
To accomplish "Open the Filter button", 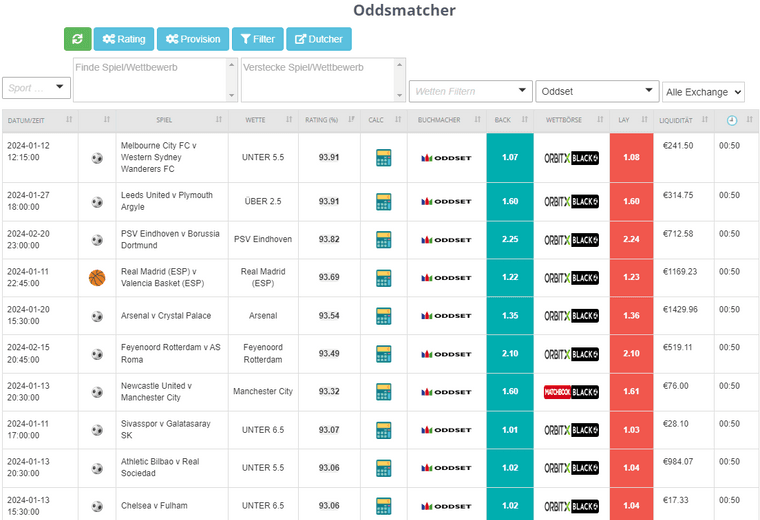I will click(258, 39).
